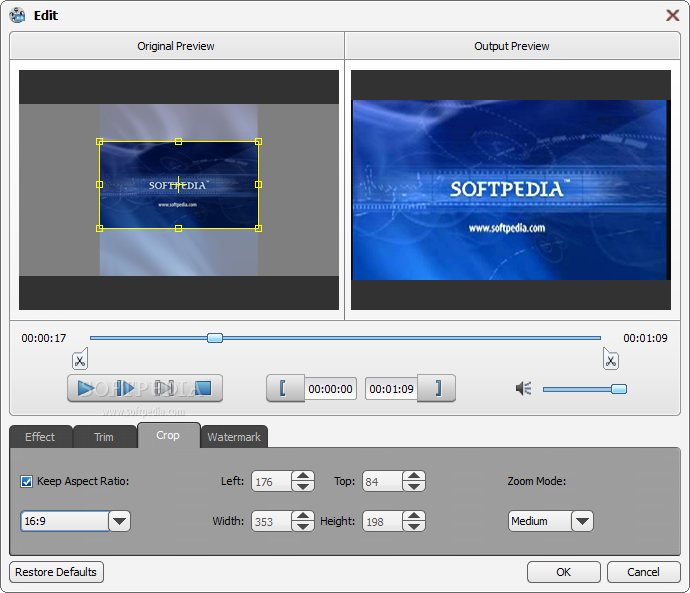Decrease the Width crop value
The width and height of the screenshot is (690, 593).
pos(303,526)
